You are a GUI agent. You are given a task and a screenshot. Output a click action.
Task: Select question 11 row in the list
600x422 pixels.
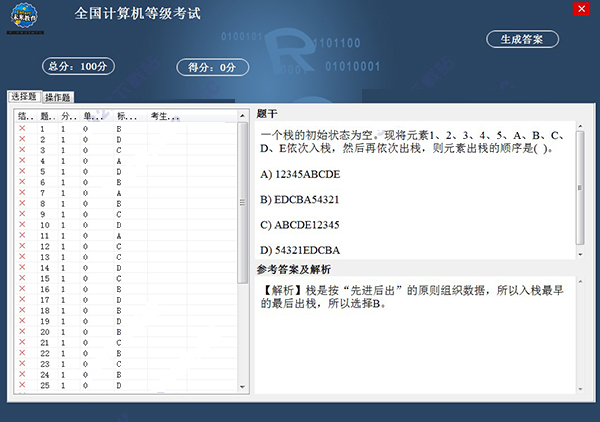click(x=126, y=236)
